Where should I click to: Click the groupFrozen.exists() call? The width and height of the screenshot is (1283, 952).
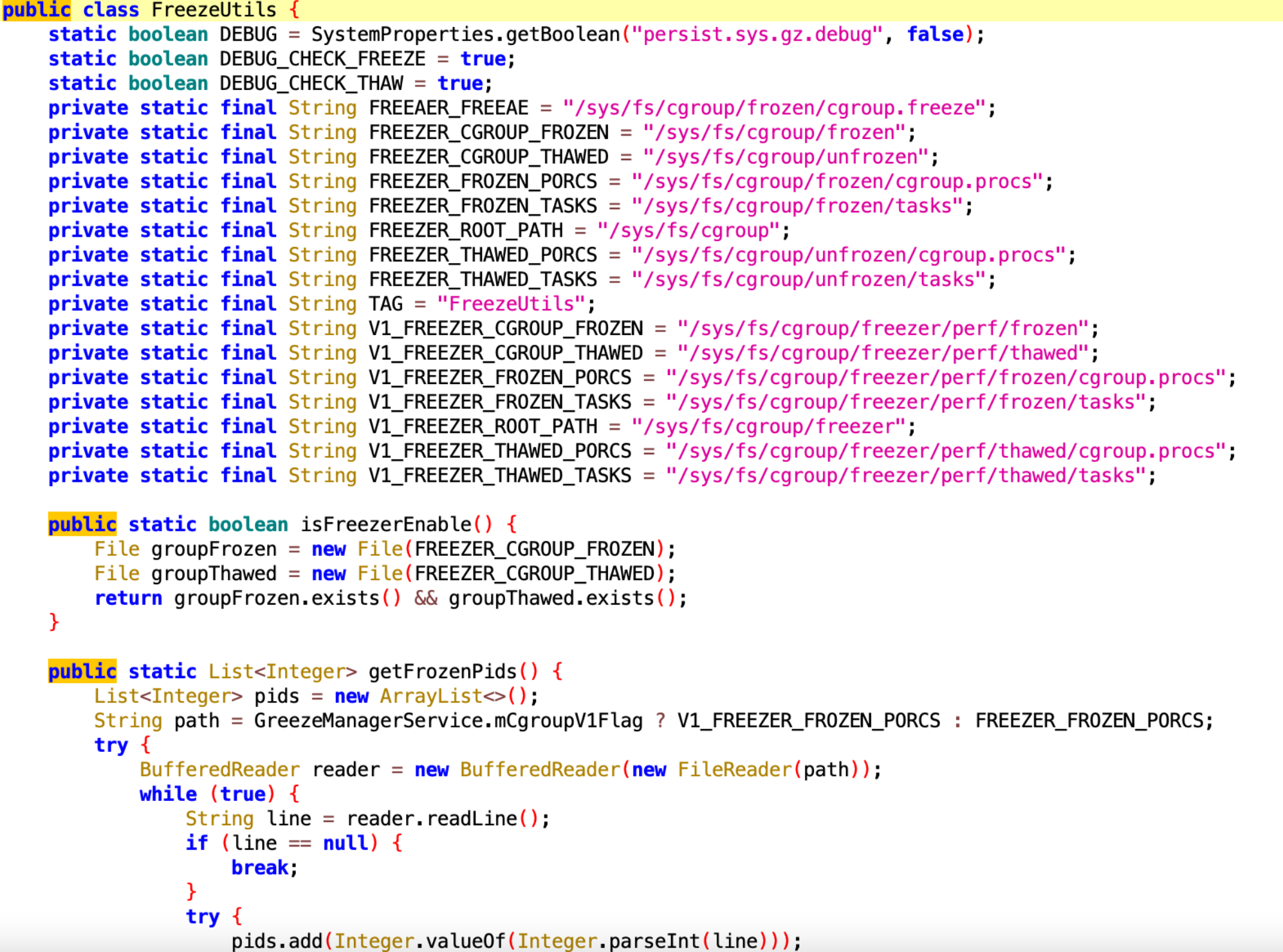point(287,599)
